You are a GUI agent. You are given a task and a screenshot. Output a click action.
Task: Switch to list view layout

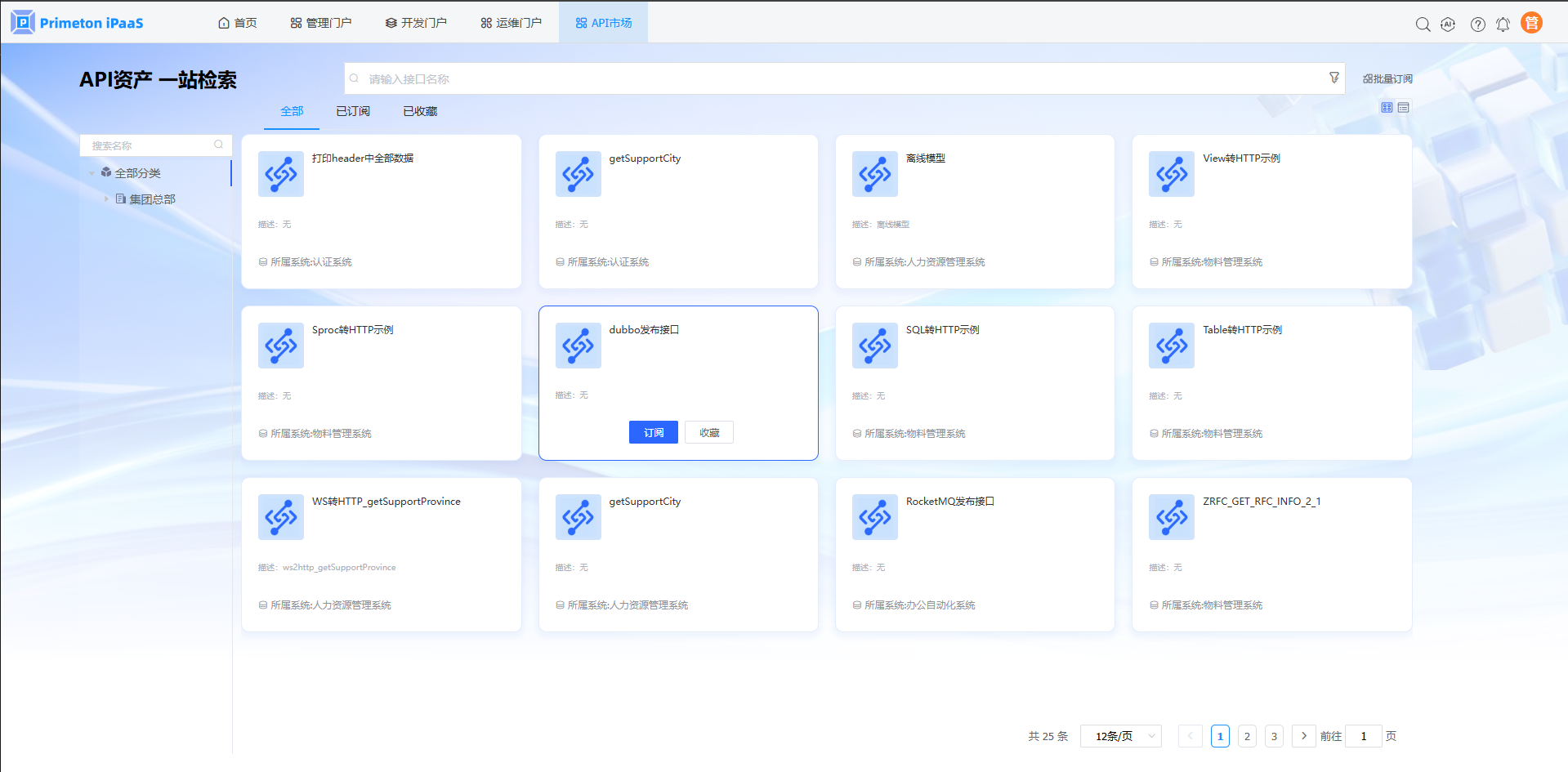click(x=1403, y=108)
